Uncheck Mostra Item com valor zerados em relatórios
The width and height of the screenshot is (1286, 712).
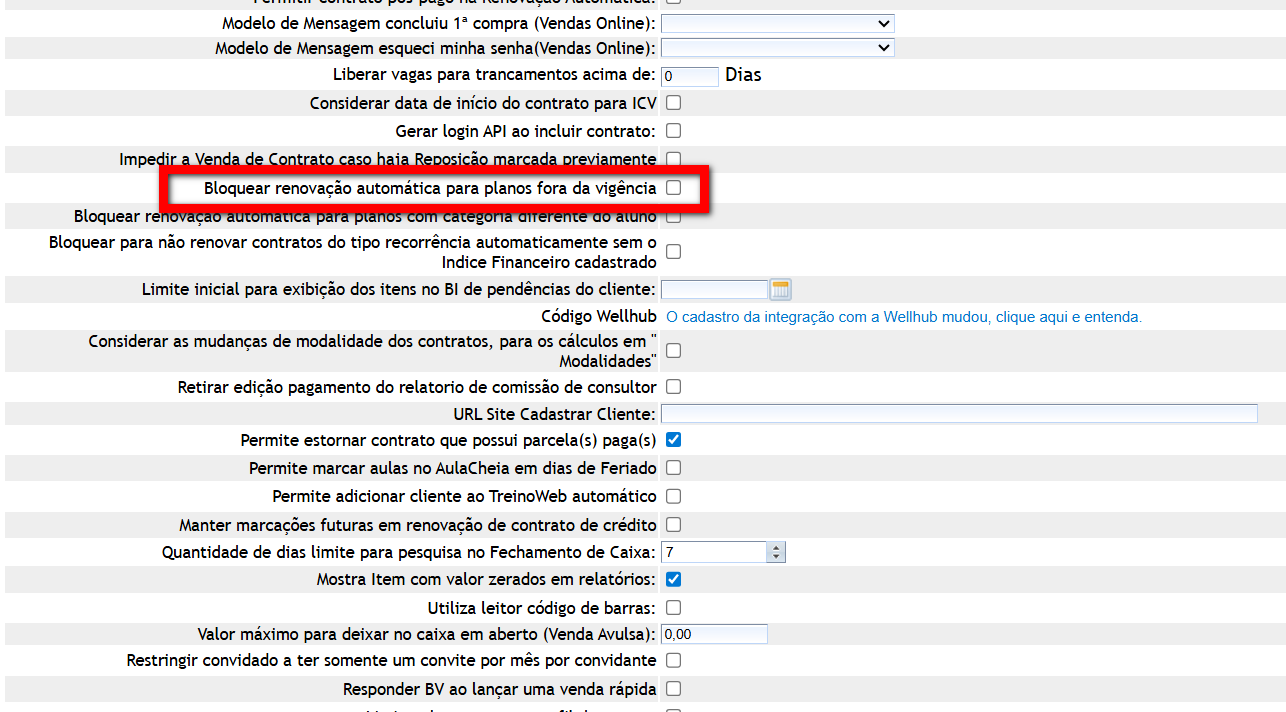674,579
